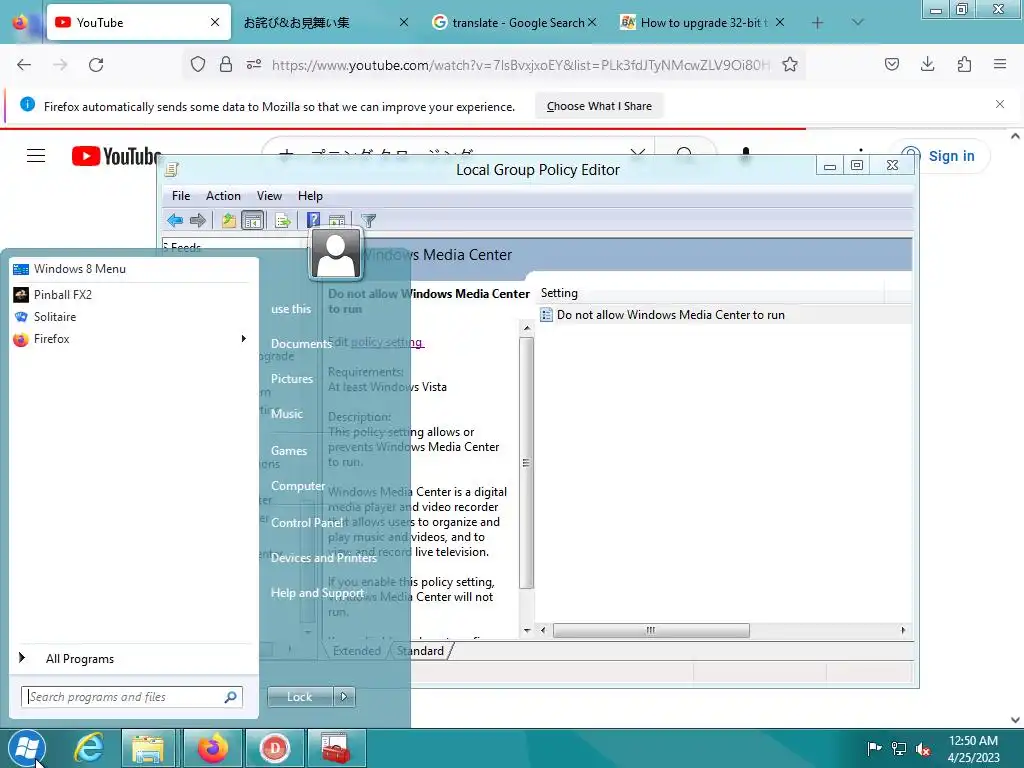The height and width of the screenshot is (768, 1024).
Task: Click the Action Center flag tray icon
Action: 873,748
